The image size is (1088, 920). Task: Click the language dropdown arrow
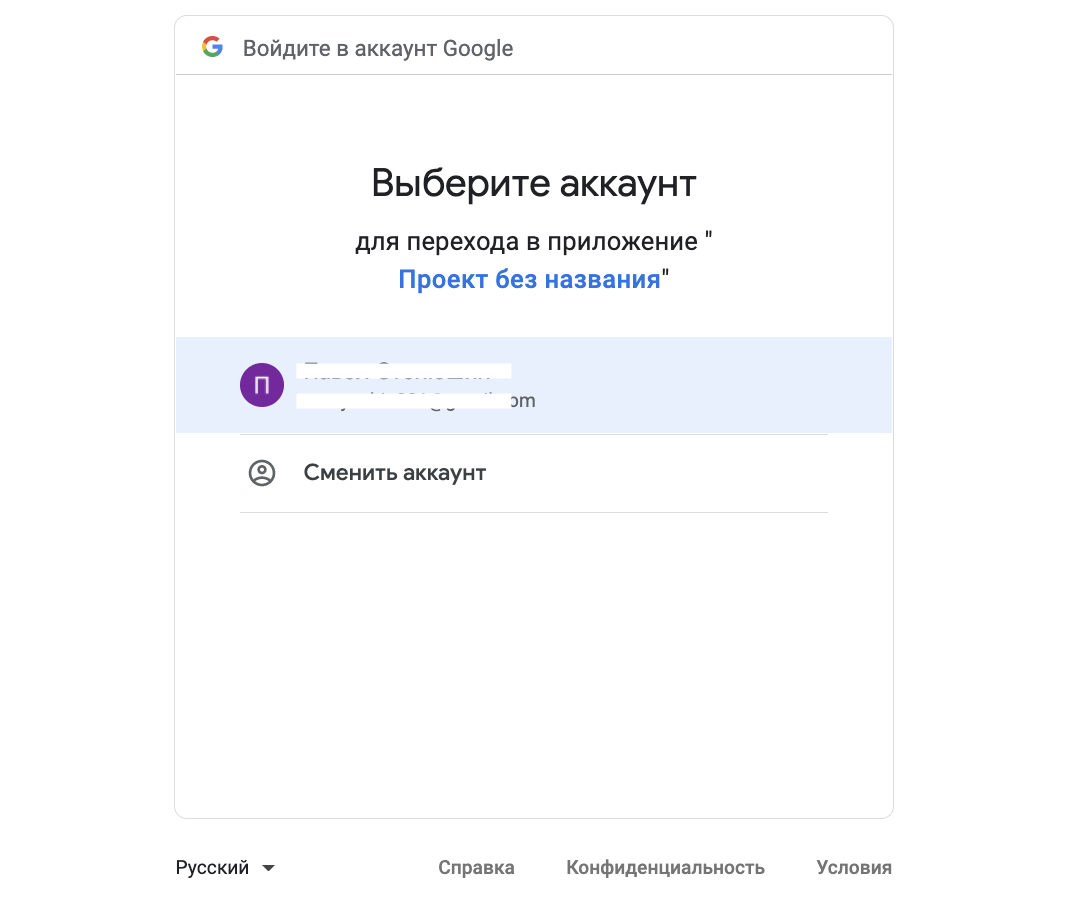tap(268, 868)
